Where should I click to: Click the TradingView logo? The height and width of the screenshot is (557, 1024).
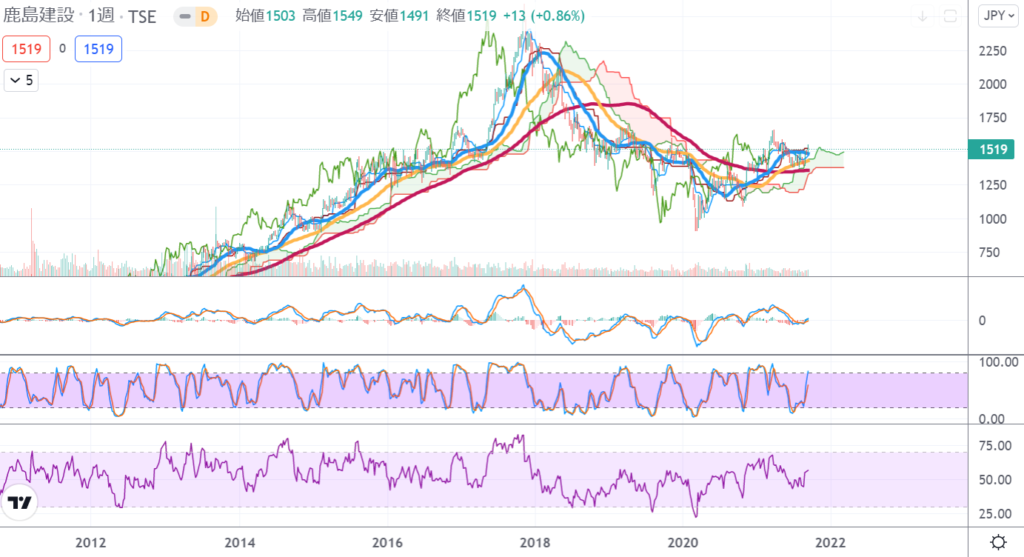pos(20,502)
